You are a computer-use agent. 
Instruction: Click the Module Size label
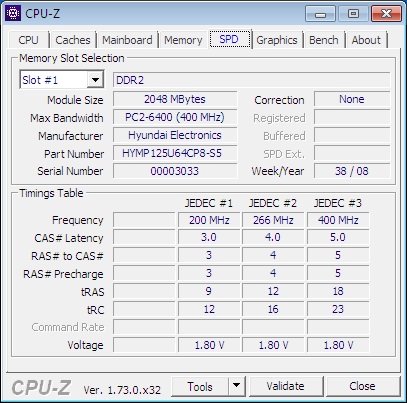pos(75,100)
